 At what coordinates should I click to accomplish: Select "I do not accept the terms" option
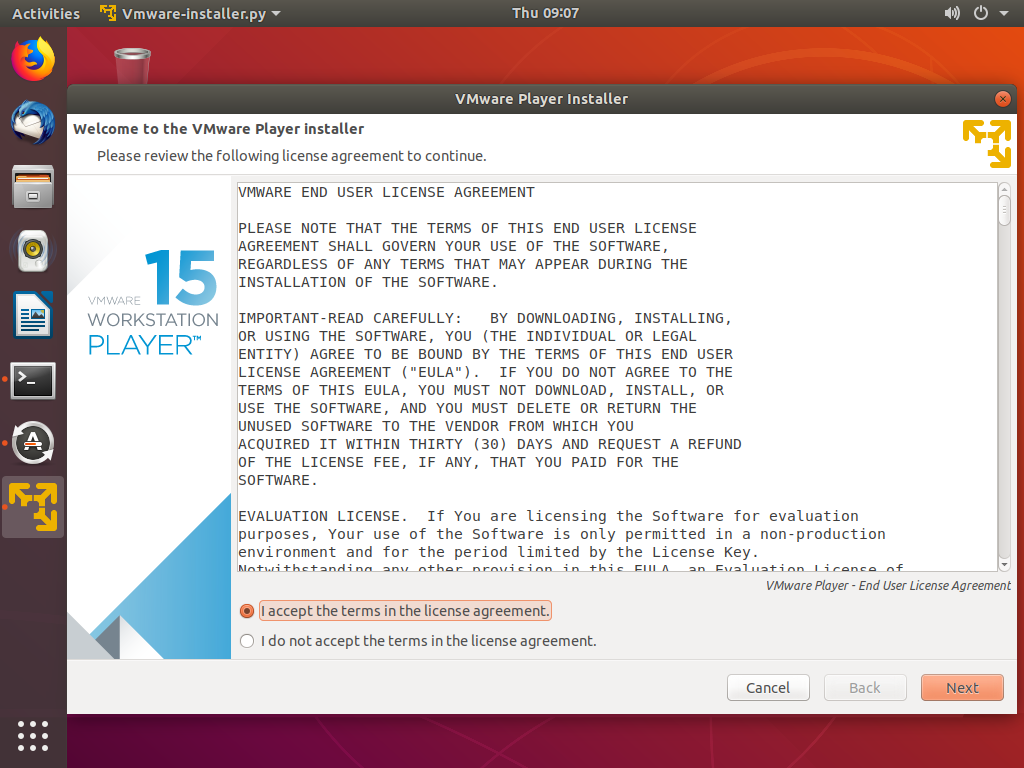247,641
